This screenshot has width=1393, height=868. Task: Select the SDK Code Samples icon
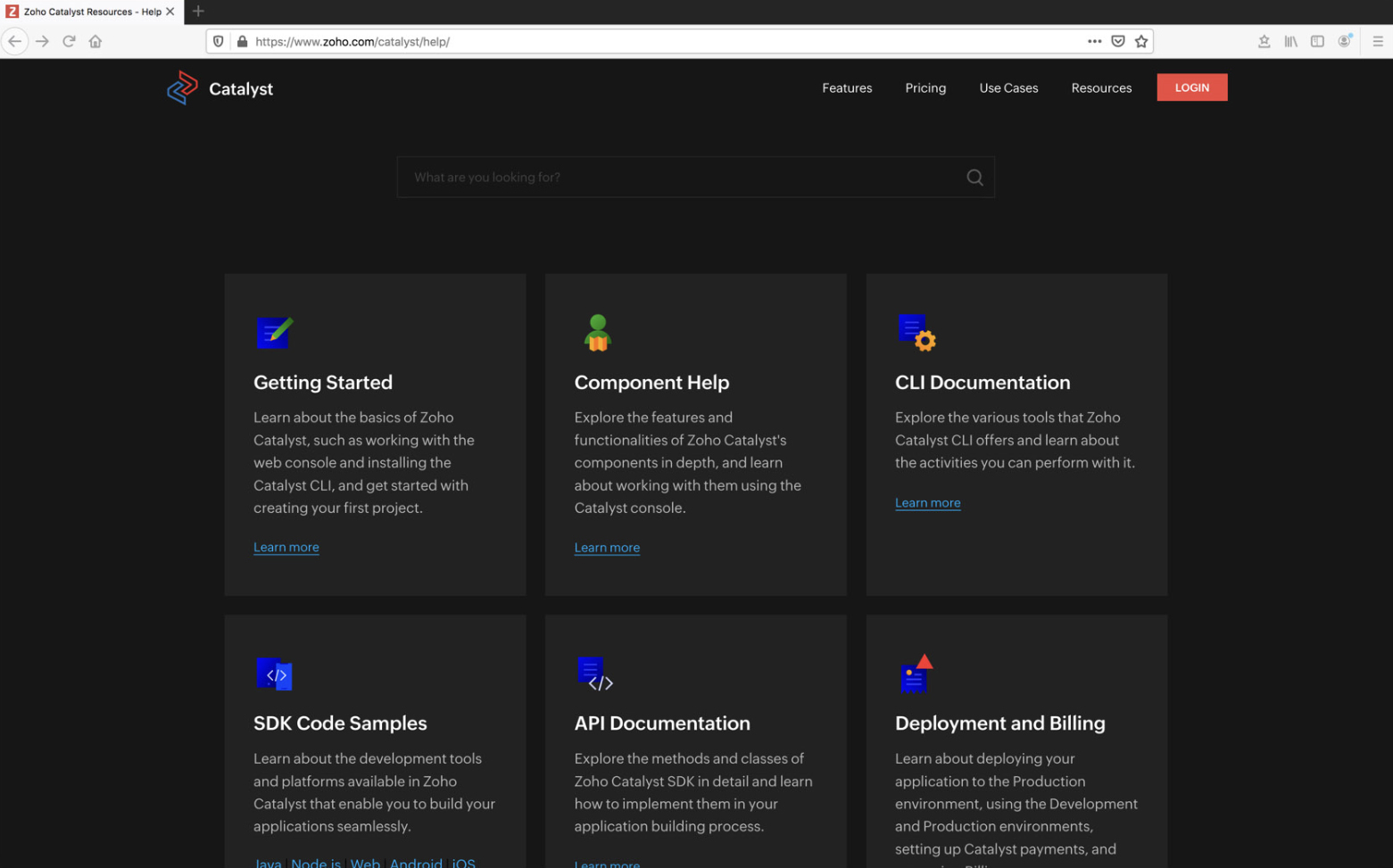pyautogui.click(x=274, y=674)
